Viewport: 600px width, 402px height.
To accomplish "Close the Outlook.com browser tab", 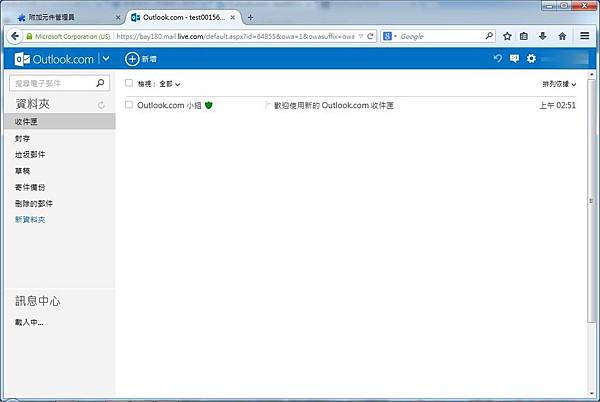I will [x=233, y=17].
